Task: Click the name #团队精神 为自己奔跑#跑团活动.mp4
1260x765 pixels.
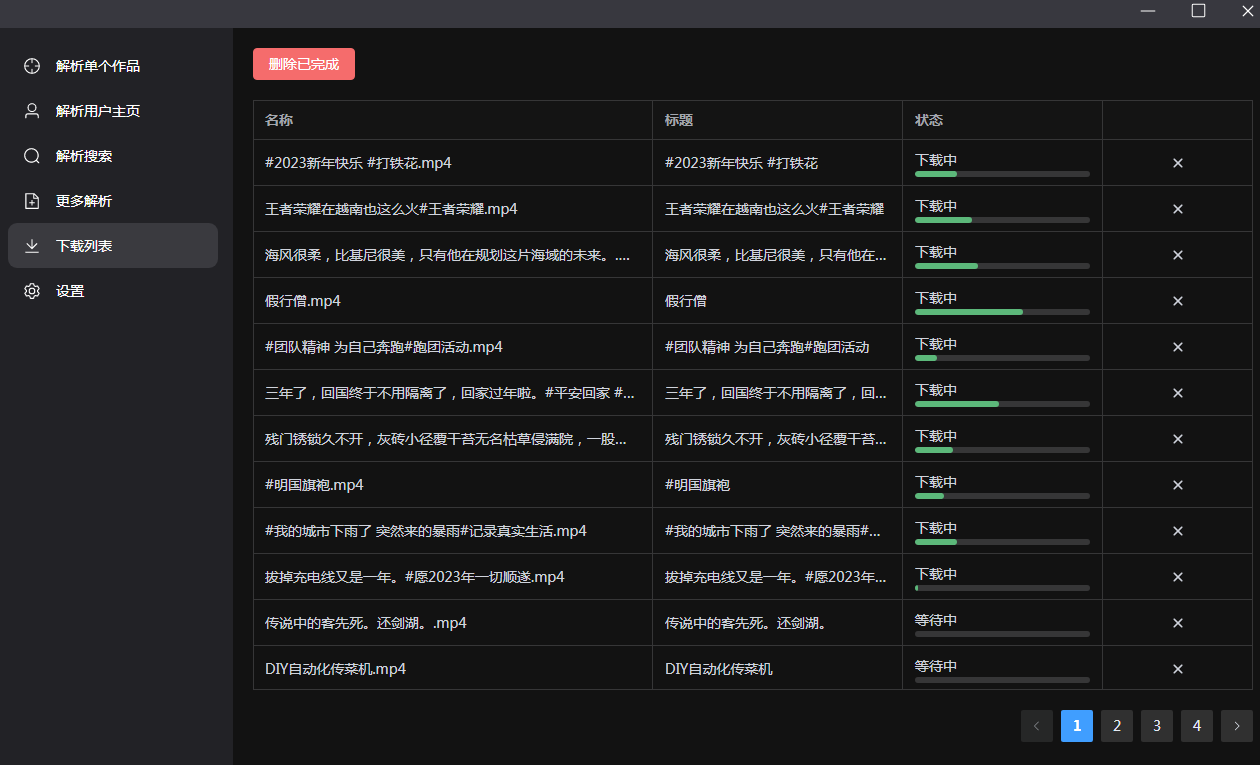Action: point(384,347)
